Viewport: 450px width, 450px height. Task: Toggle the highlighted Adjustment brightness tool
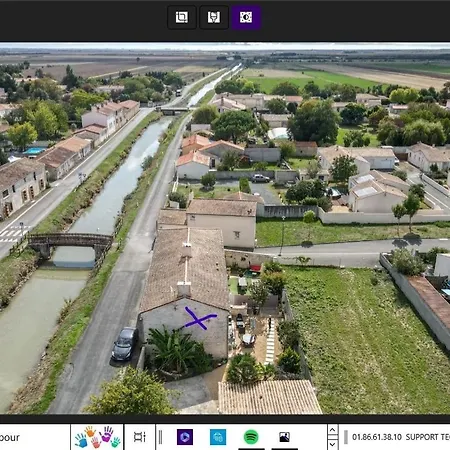pos(246,17)
